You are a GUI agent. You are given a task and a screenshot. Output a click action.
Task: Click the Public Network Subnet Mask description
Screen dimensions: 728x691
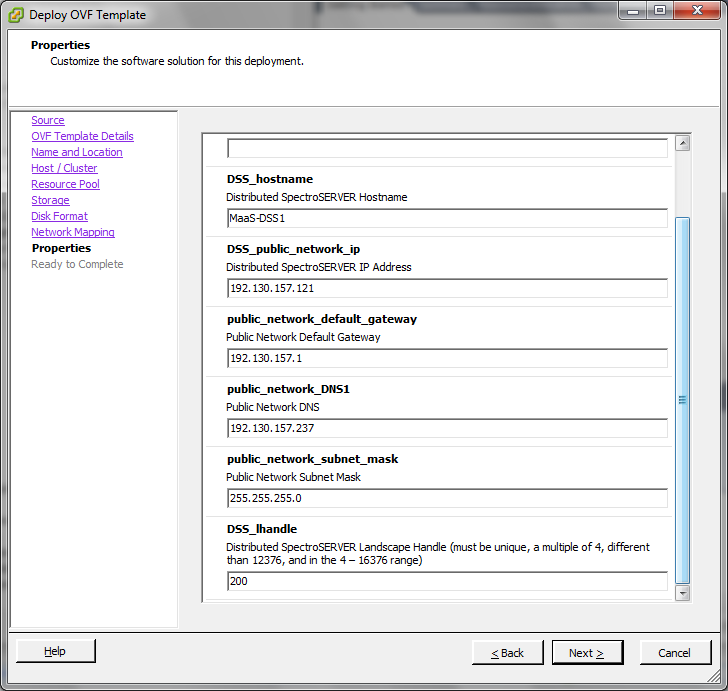click(293, 477)
